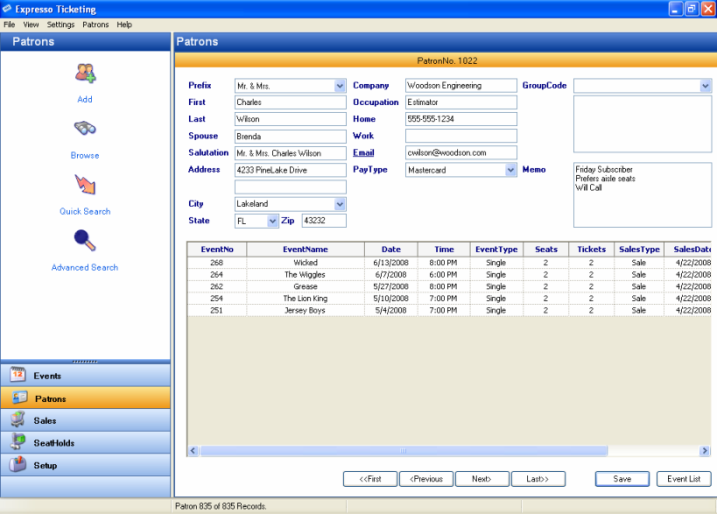Click the Email link label
Image resolution: width=717 pixels, height=514 pixels.
tap(364, 153)
